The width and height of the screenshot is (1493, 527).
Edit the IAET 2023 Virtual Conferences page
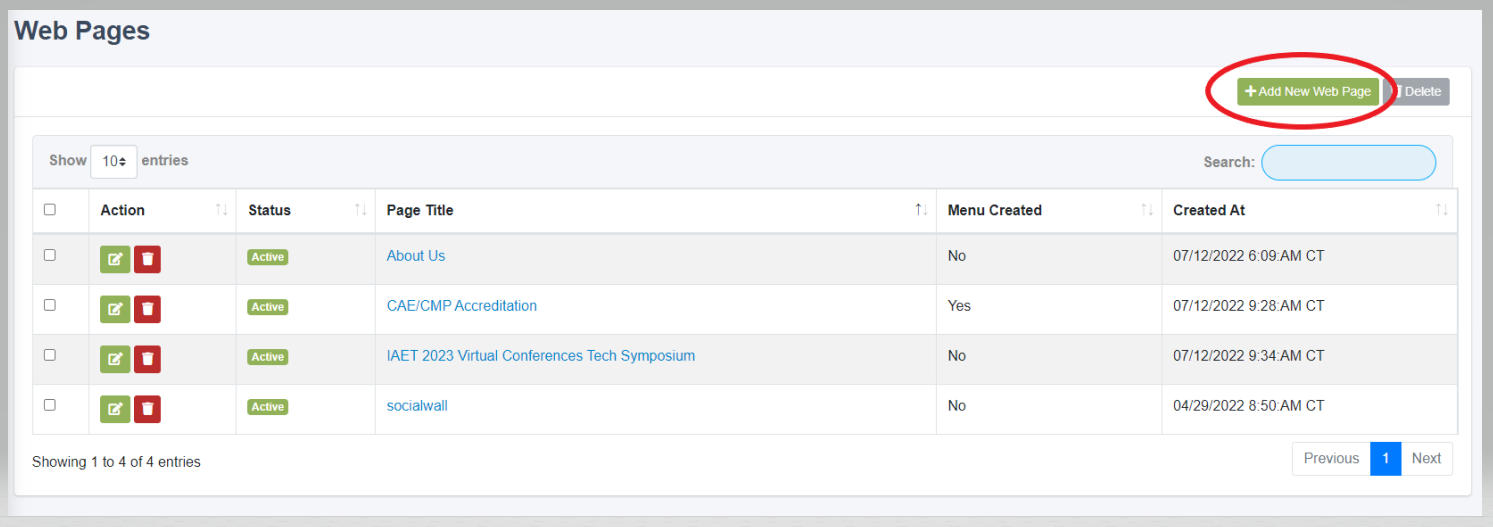point(115,359)
